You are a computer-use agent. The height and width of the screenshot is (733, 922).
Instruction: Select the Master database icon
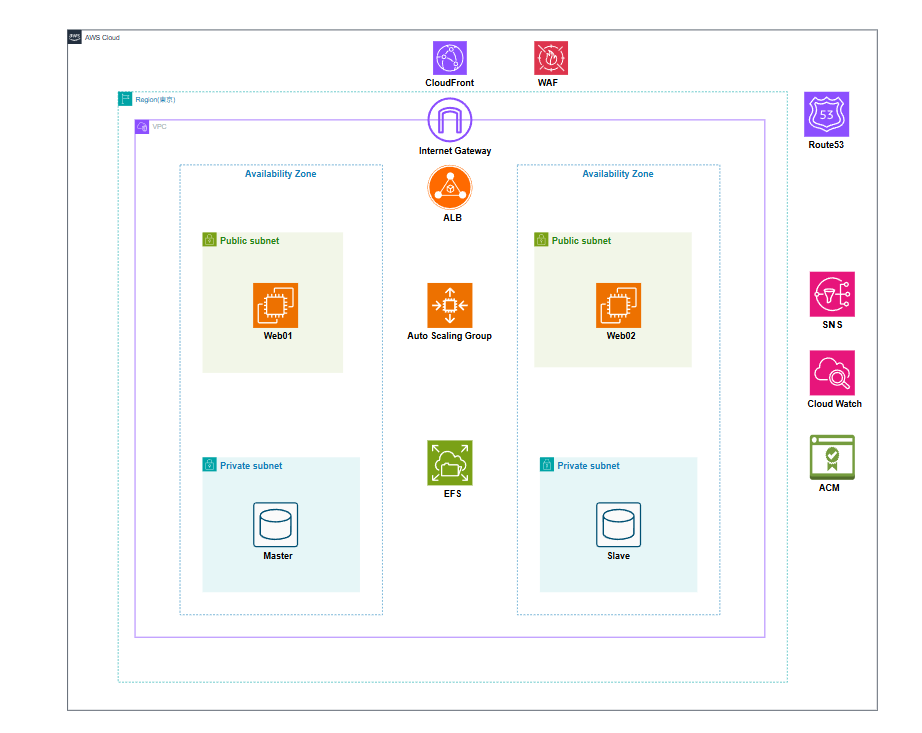[275, 524]
